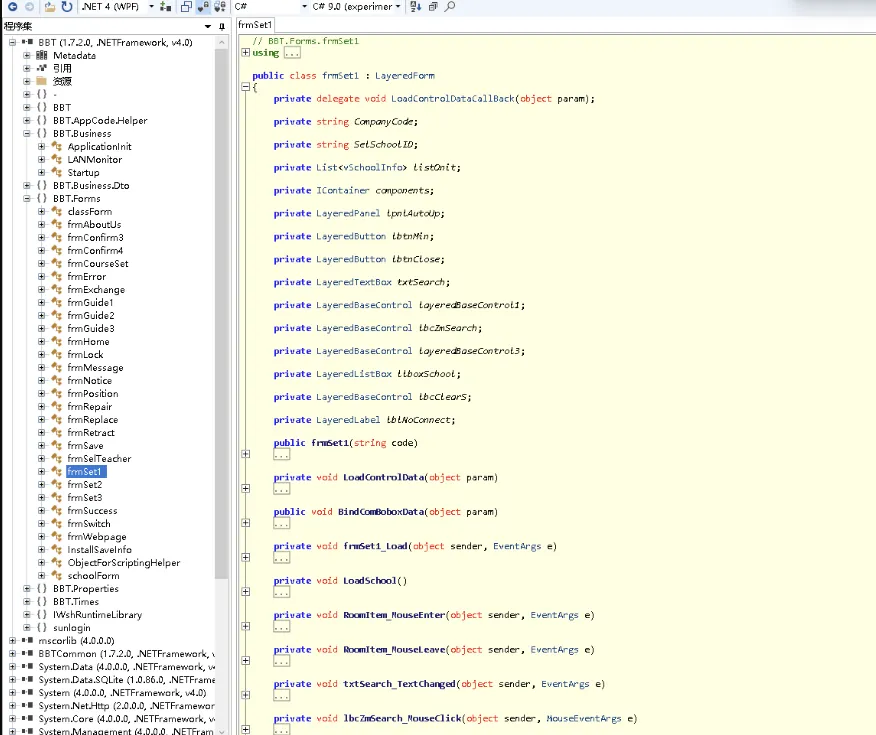Open the C# language dropdown
The height and width of the screenshot is (735, 876).
tap(304, 7)
